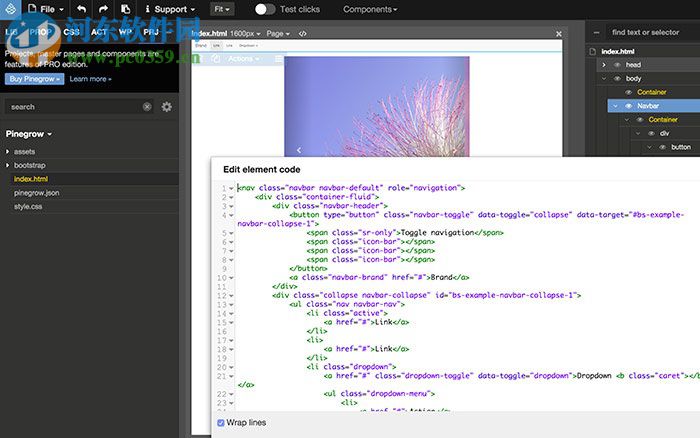The image size is (700, 438).
Task: Click the page code view icon
Action: click(303, 33)
